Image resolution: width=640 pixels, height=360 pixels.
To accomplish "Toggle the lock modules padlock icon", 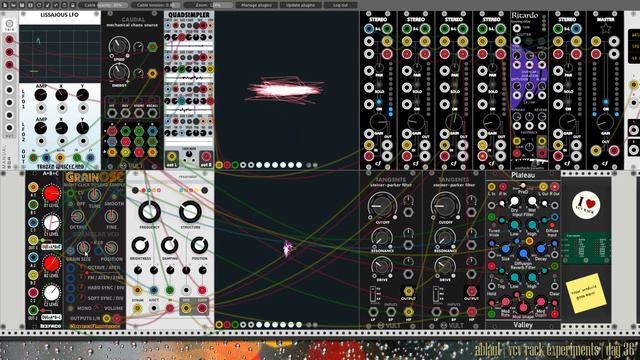I will (x=73, y=5).
